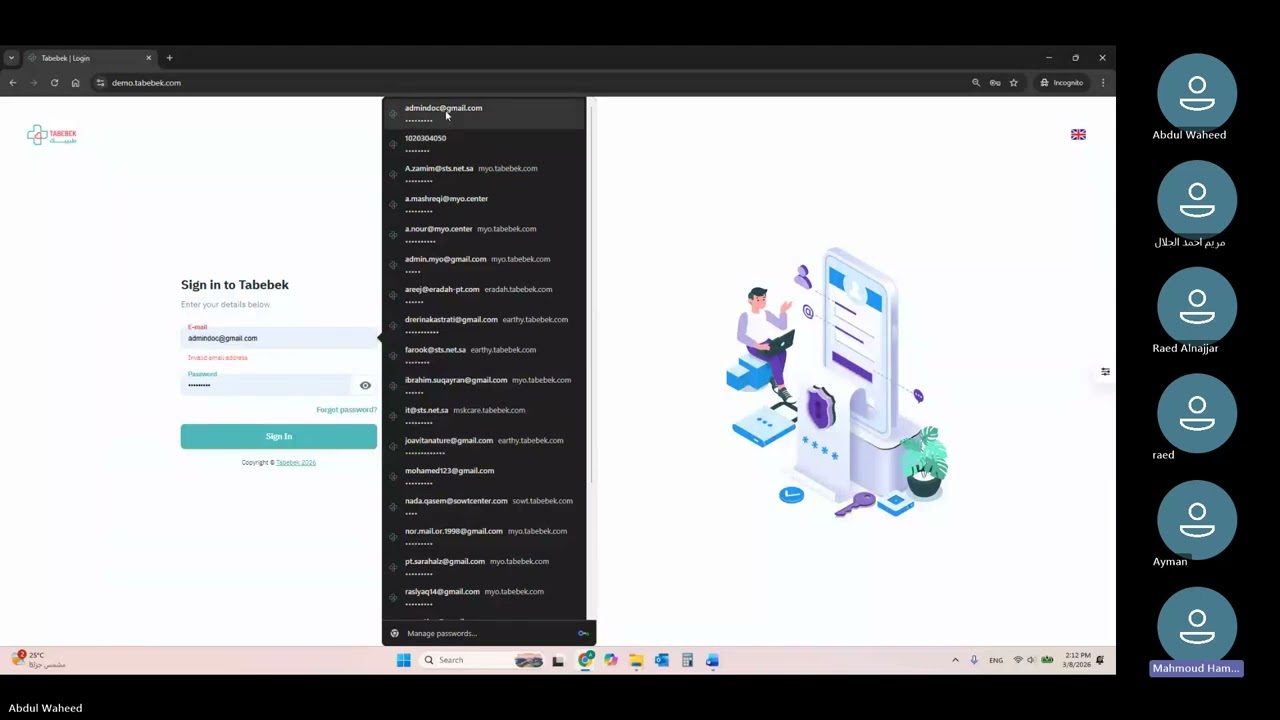Open the weather widget showing 25°C
The image size is (1280, 720).
coord(38,659)
